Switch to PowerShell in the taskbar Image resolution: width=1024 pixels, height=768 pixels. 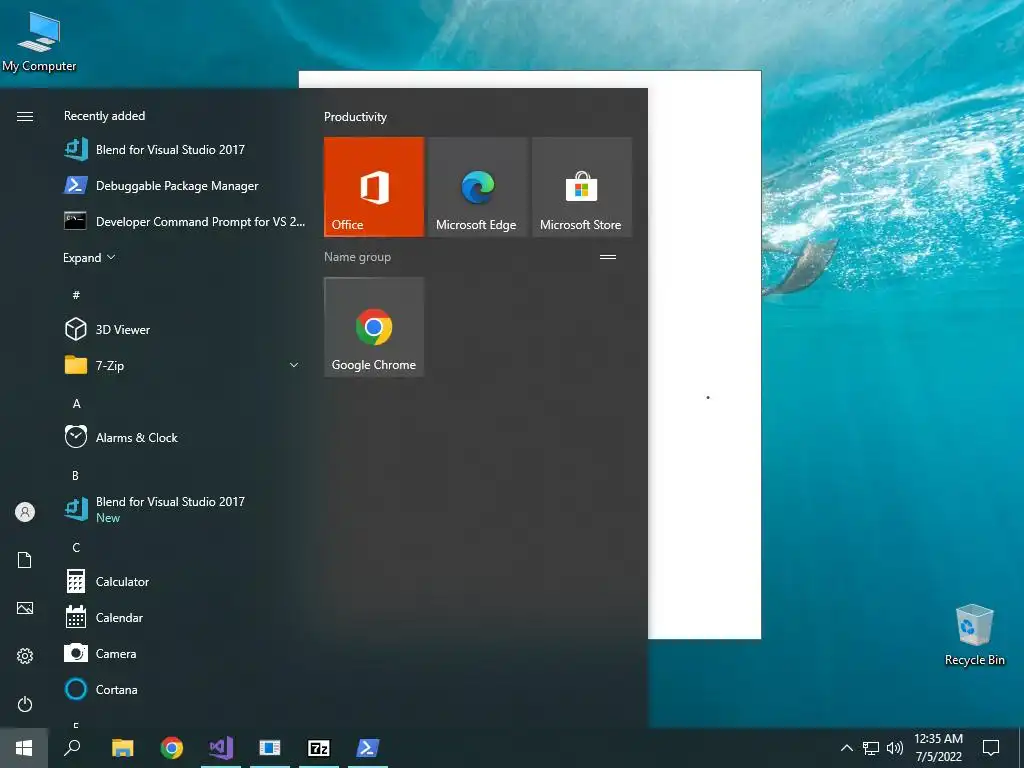[368, 748]
